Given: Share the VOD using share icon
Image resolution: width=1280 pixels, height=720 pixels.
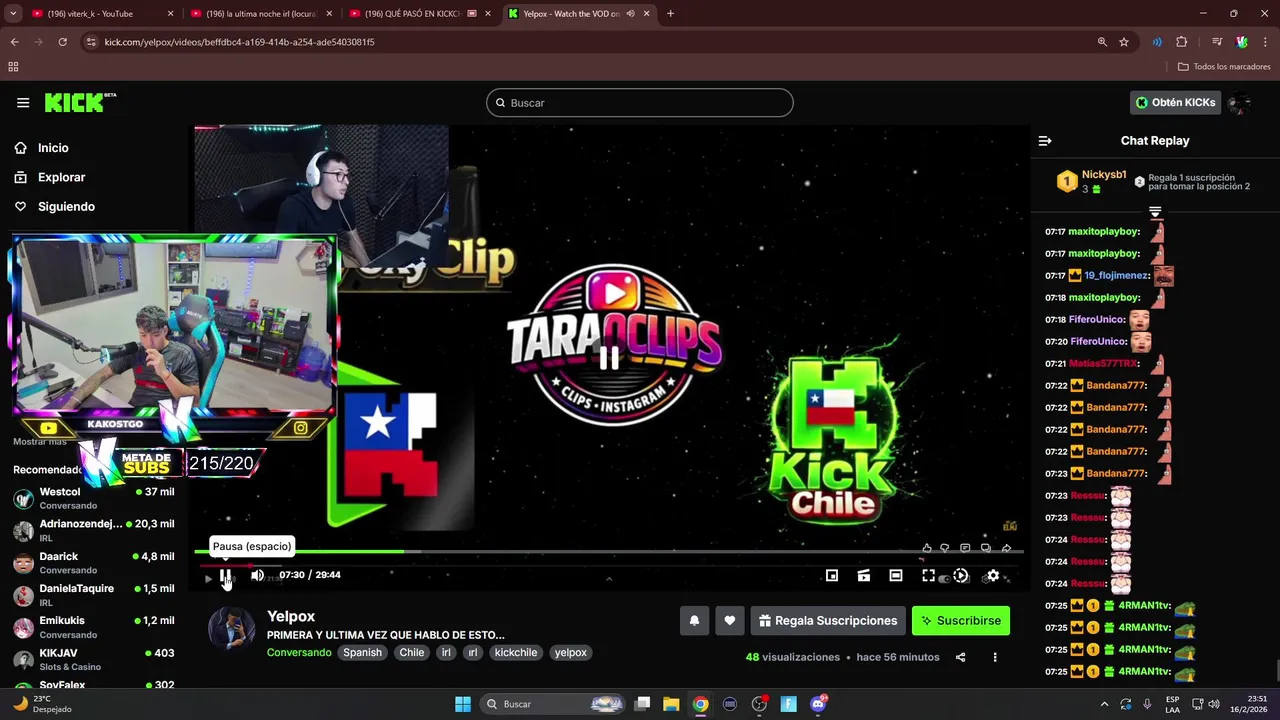Looking at the screenshot, I should (x=960, y=657).
